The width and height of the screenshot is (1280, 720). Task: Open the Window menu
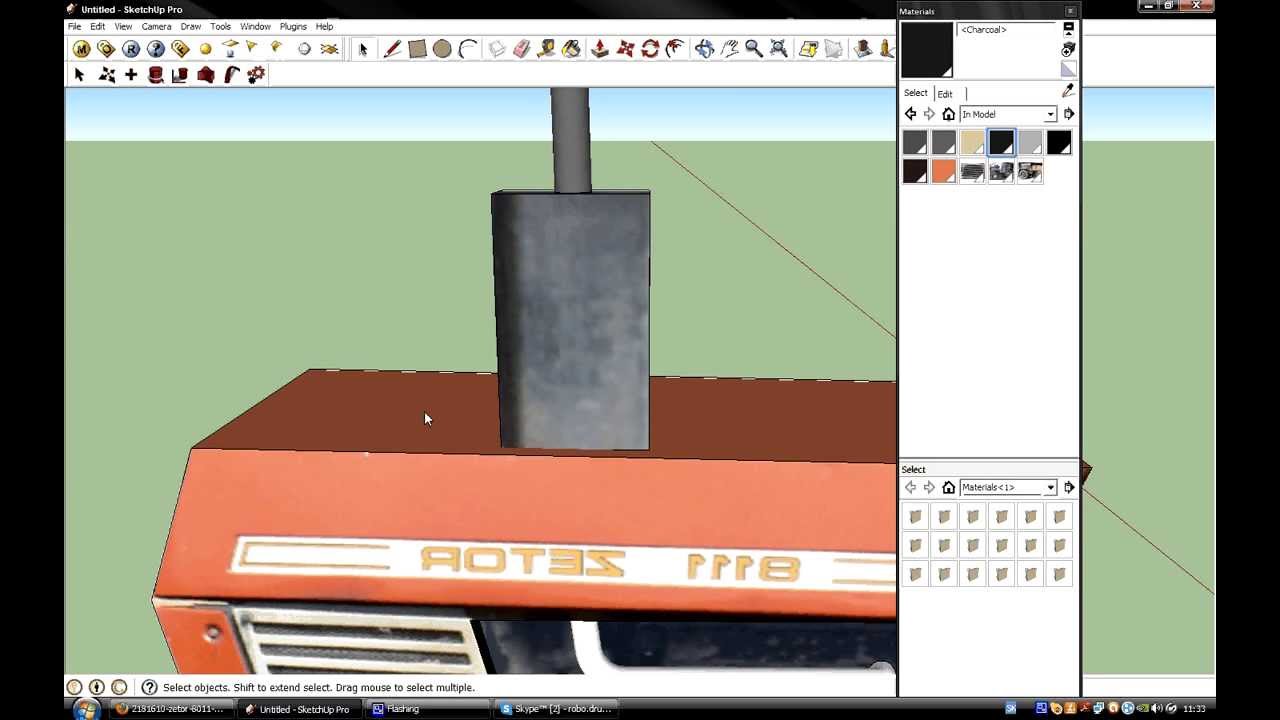[255, 27]
